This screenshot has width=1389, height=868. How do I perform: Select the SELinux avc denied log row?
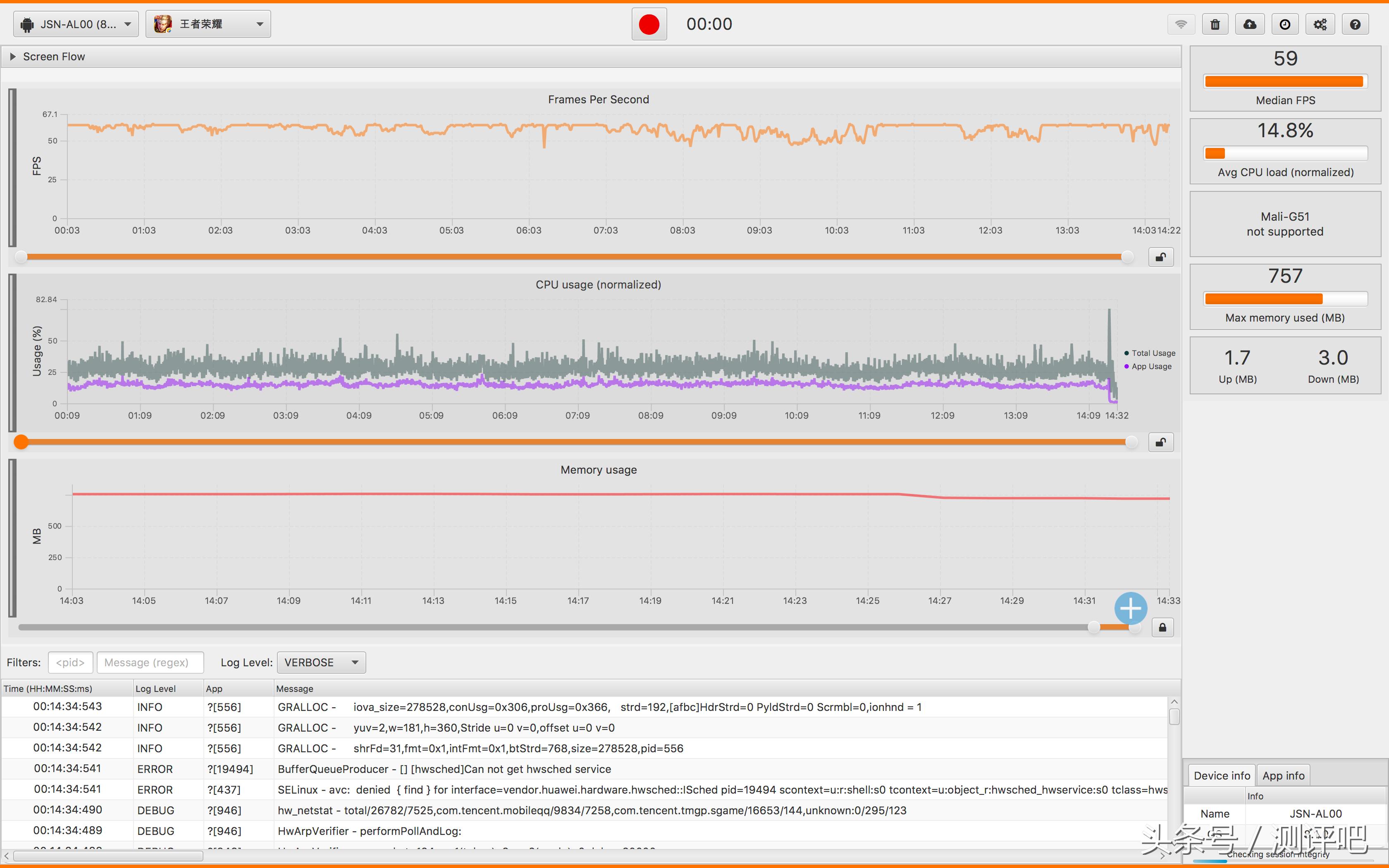(x=584, y=789)
